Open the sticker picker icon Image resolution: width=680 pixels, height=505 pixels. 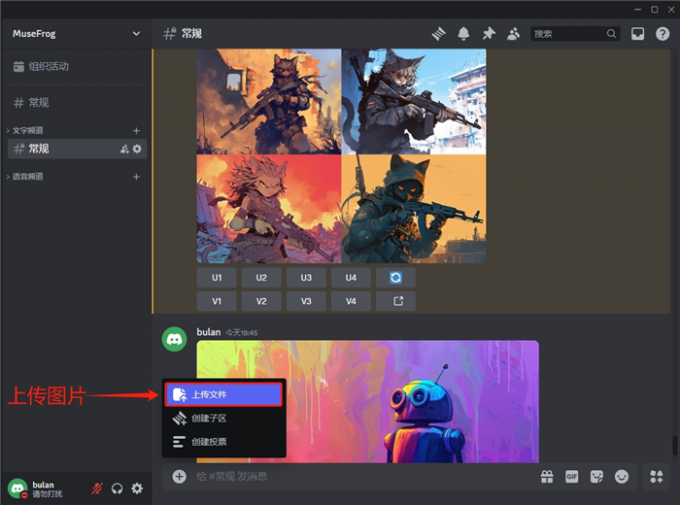pyautogui.click(x=597, y=476)
